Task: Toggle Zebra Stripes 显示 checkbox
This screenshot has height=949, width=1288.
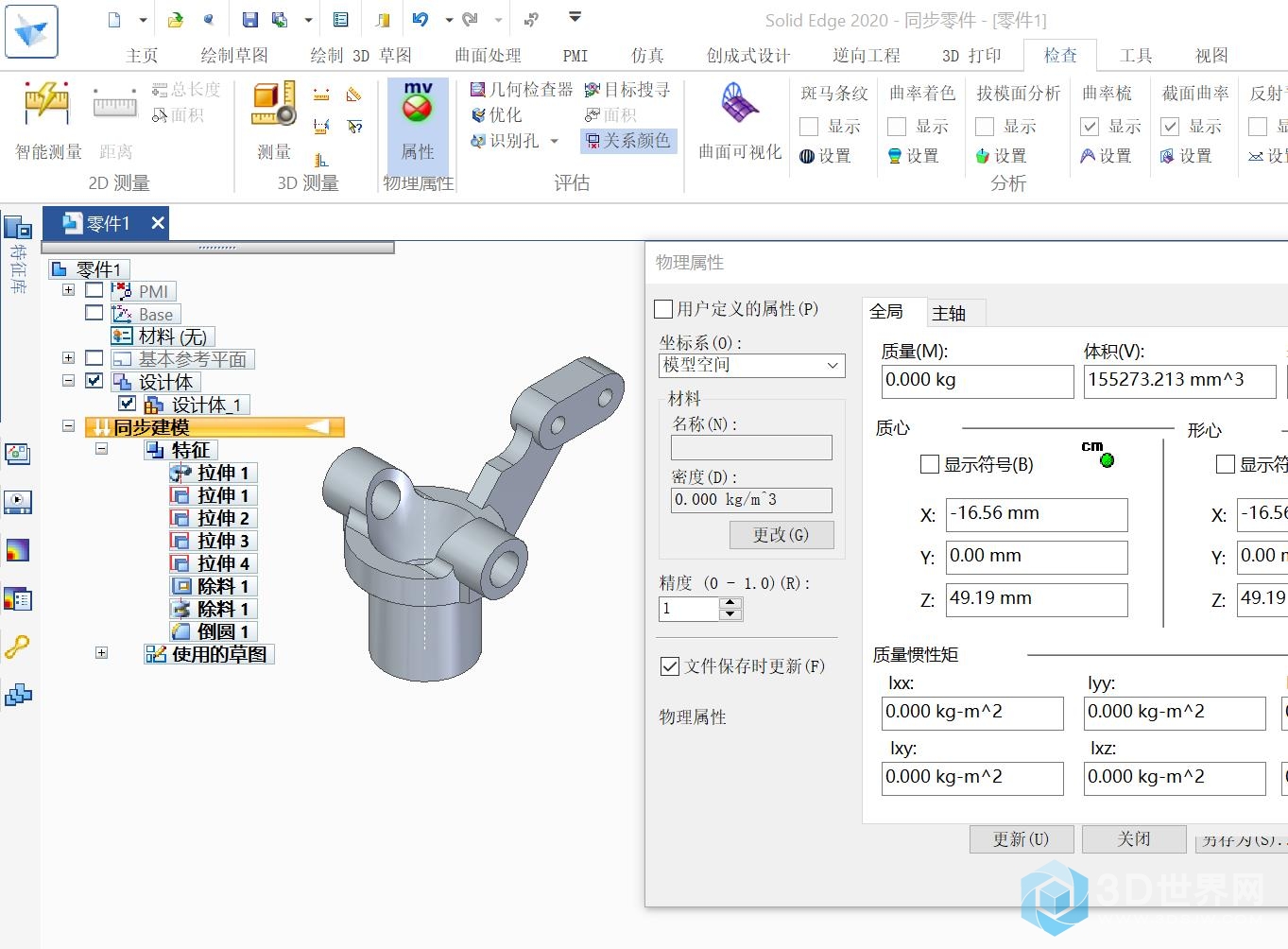Action: pyautogui.click(x=809, y=127)
